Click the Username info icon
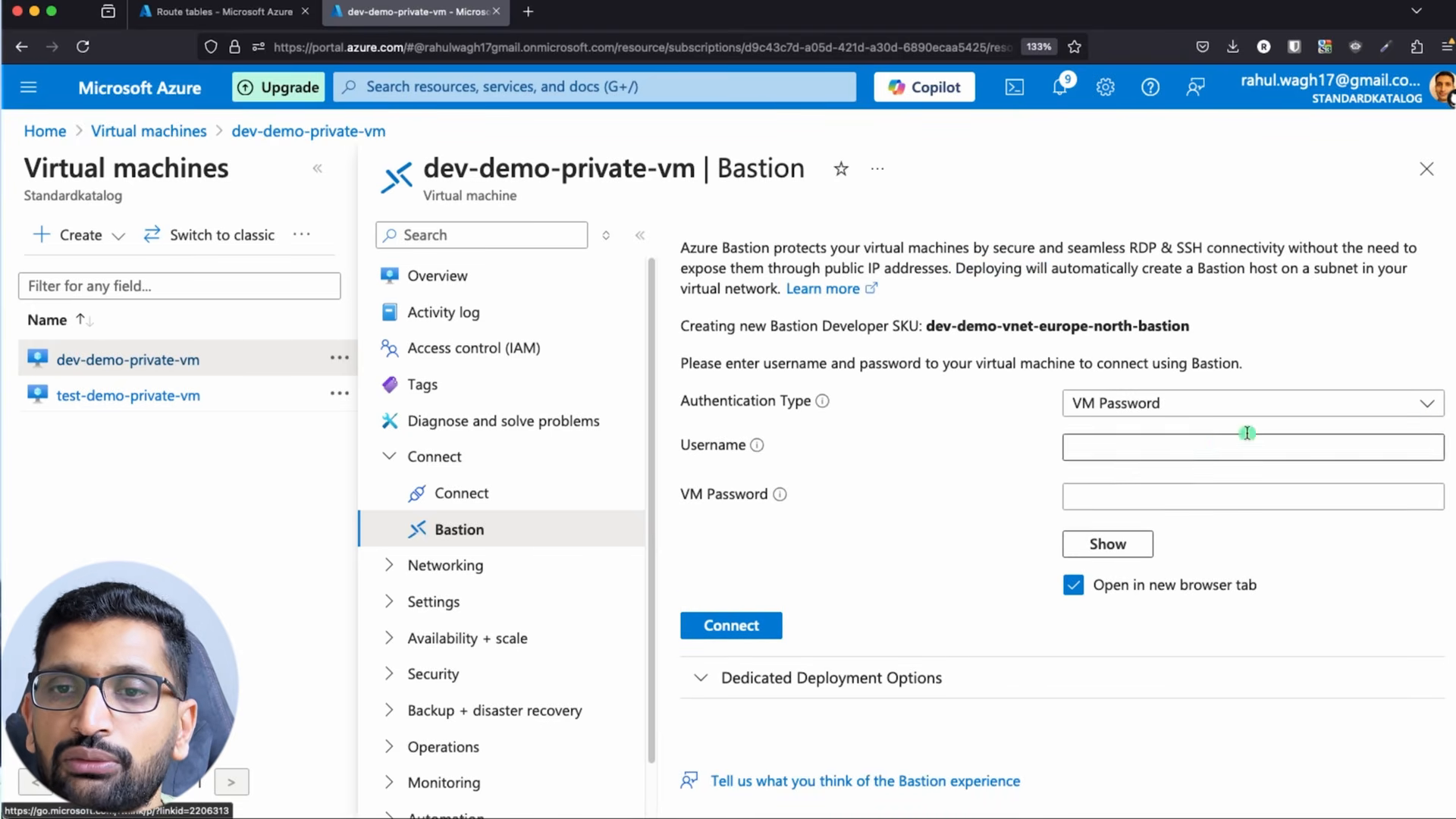1456x819 pixels. click(757, 445)
